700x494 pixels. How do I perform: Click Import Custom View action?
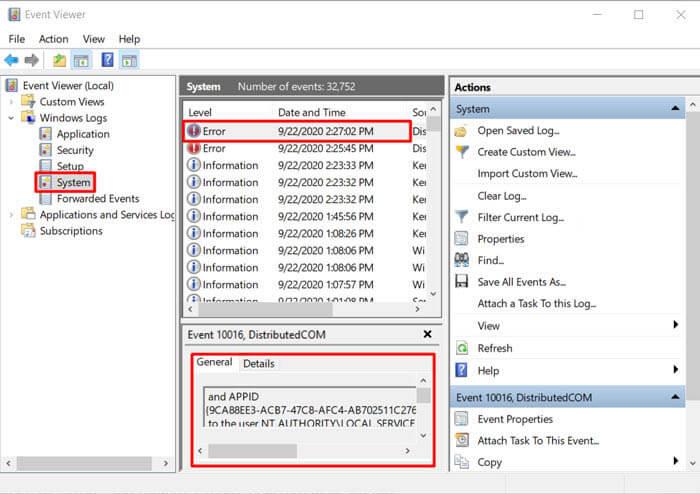[527, 174]
